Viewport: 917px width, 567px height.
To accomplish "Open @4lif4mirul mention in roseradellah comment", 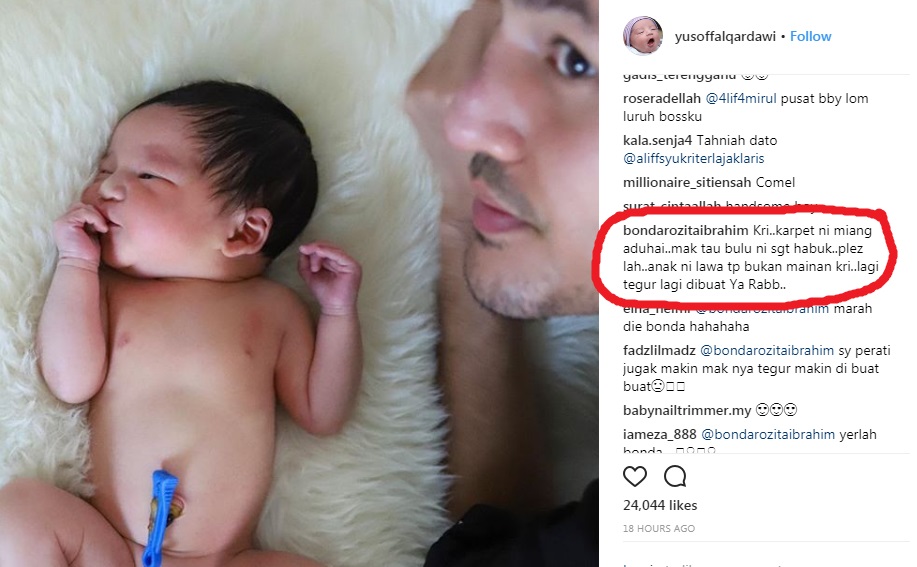I will (x=741, y=98).
